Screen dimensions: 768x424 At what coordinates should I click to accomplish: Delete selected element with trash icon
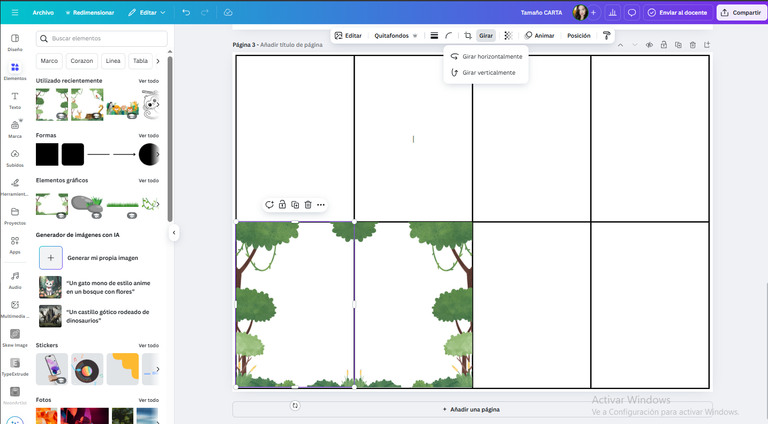(308, 205)
